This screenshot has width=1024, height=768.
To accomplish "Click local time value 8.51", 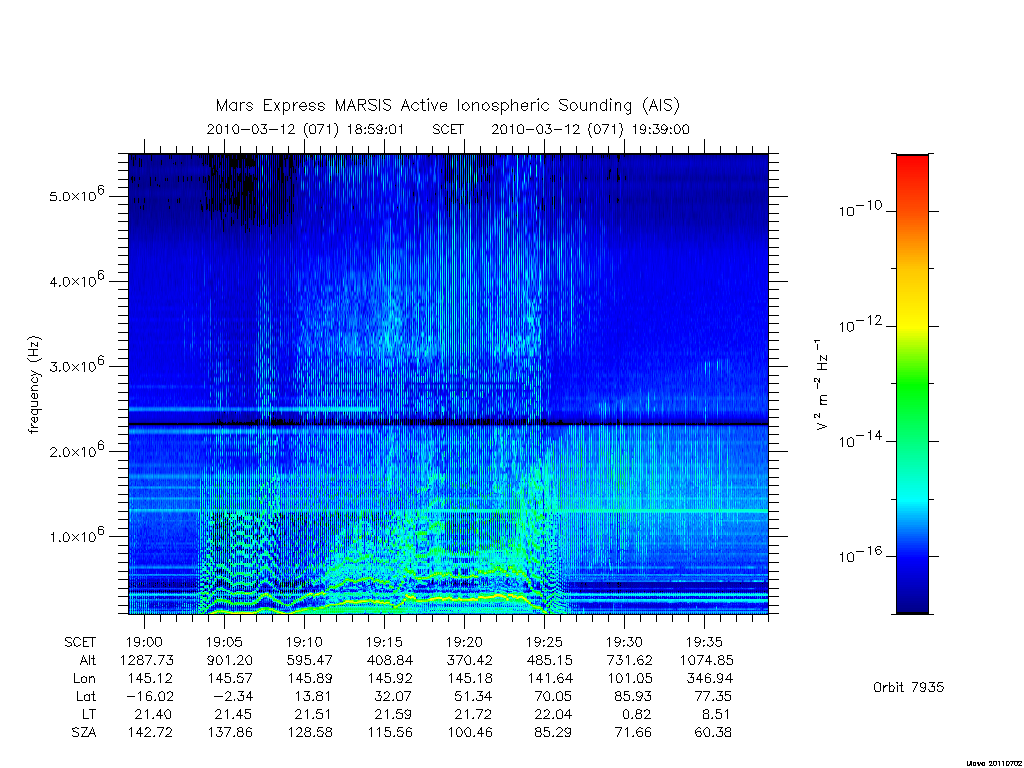I will 717,714.
